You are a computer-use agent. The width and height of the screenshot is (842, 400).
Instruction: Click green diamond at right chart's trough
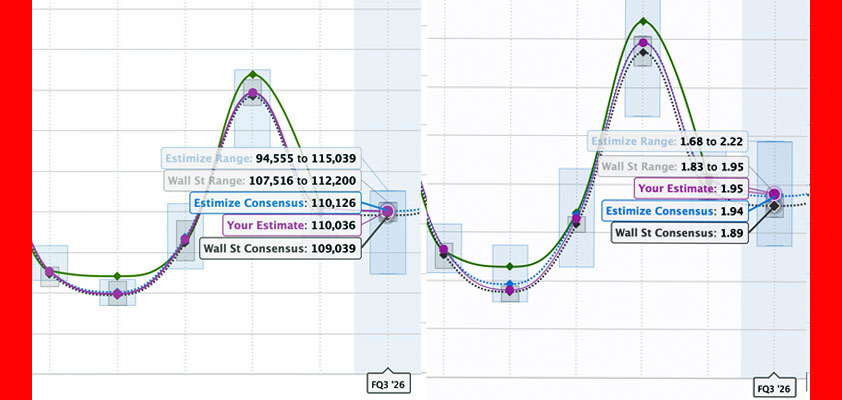click(x=510, y=266)
